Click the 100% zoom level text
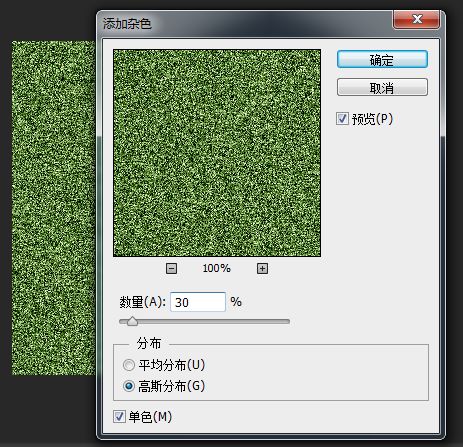This screenshot has width=463, height=447. 217,268
